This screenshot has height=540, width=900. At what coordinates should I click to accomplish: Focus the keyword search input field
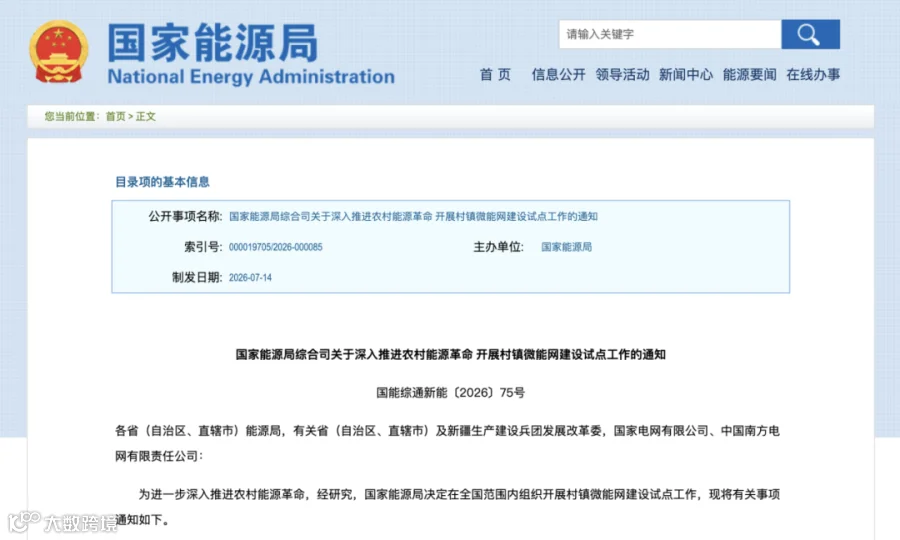670,34
